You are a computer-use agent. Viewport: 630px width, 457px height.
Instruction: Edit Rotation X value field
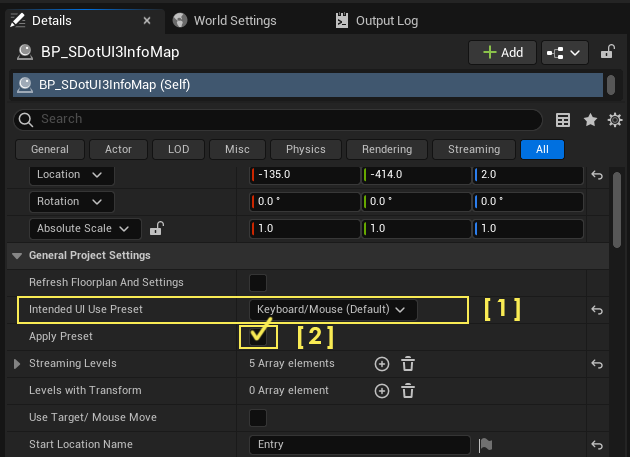click(x=305, y=201)
